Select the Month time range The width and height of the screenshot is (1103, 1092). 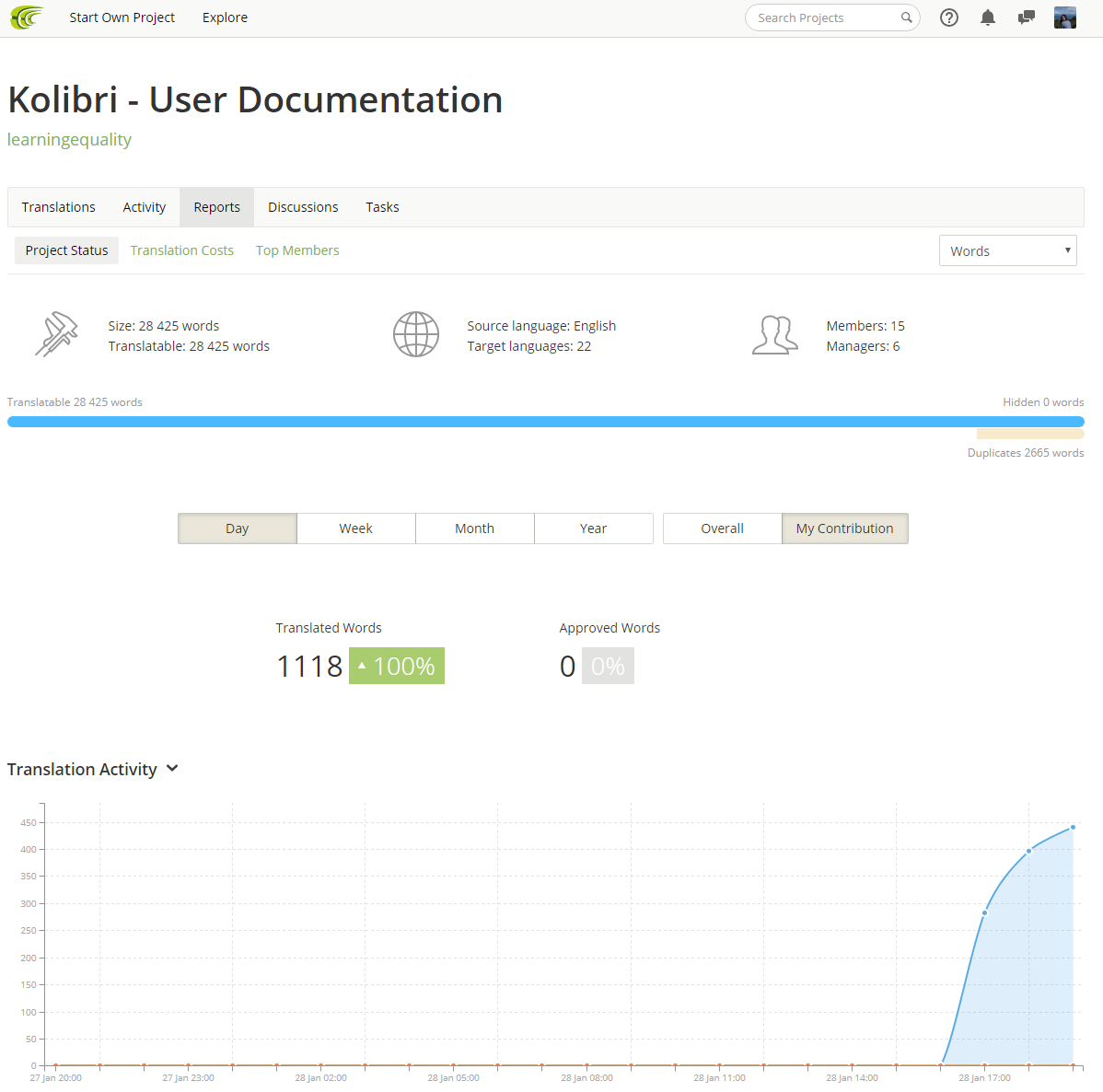(474, 529)
